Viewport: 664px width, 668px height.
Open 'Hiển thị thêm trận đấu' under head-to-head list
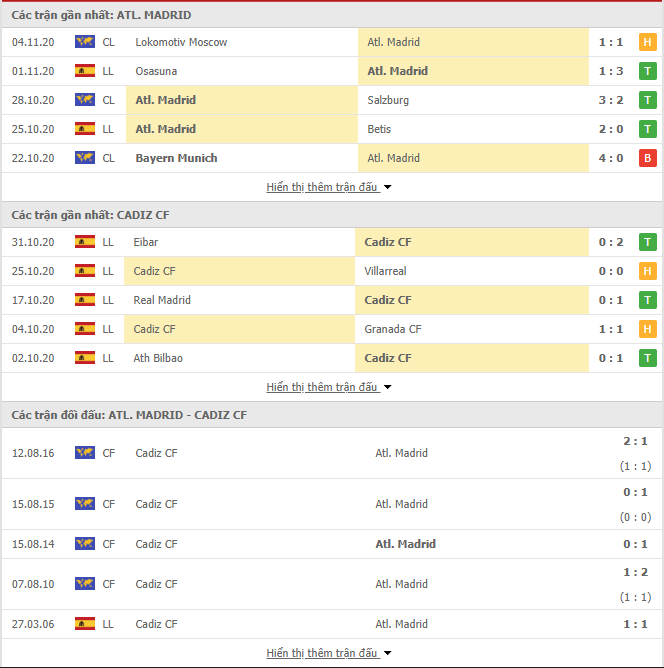322,653
